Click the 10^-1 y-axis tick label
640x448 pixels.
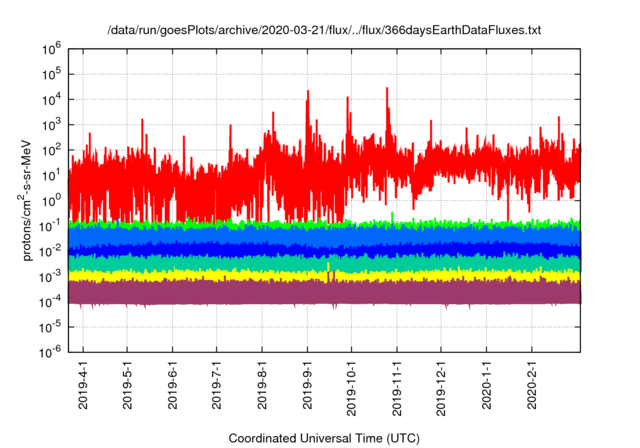[x=50, y=226]
